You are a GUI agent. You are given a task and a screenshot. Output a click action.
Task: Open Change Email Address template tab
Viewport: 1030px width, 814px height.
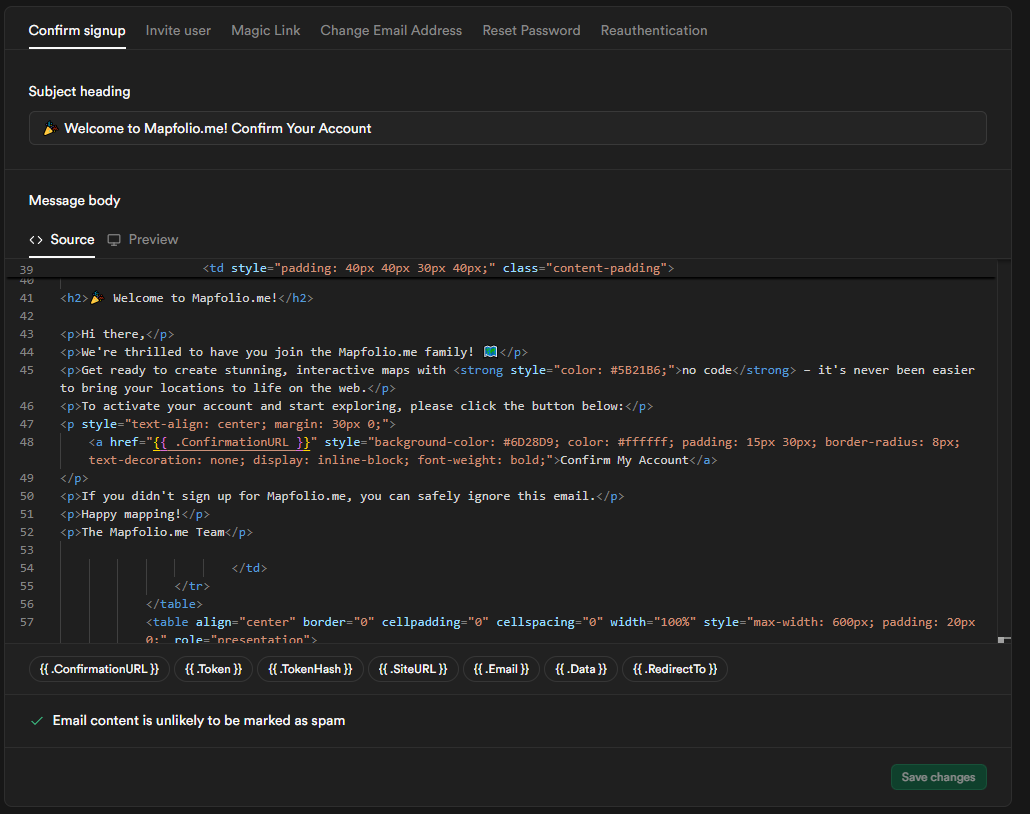pos(391,30)
